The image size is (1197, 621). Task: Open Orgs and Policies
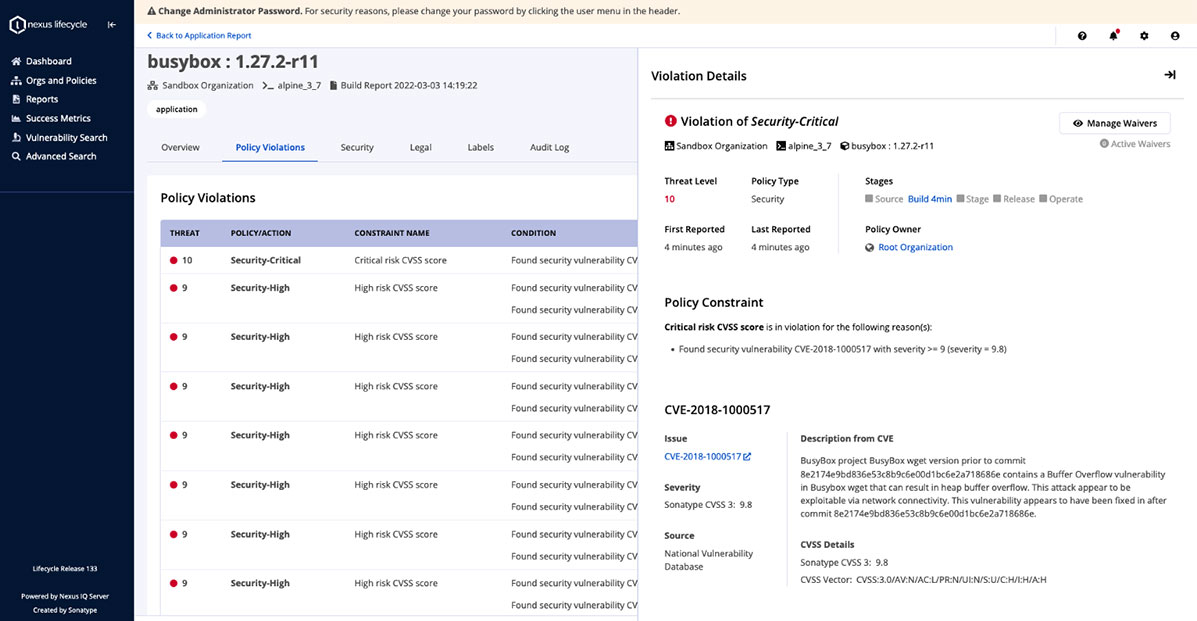tap(53, 80)
